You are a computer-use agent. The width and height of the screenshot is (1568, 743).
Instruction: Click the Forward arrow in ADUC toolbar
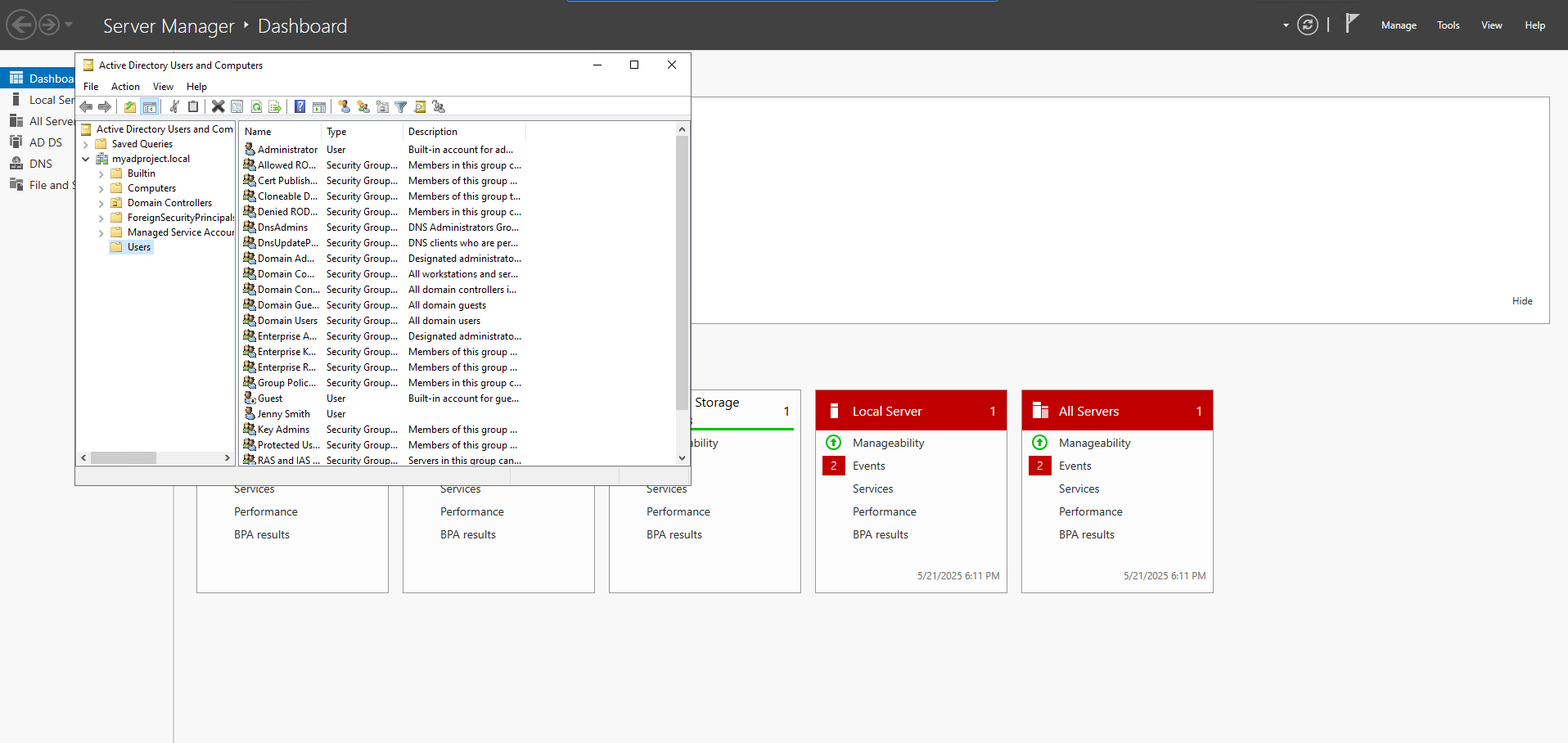click(105, 106)
